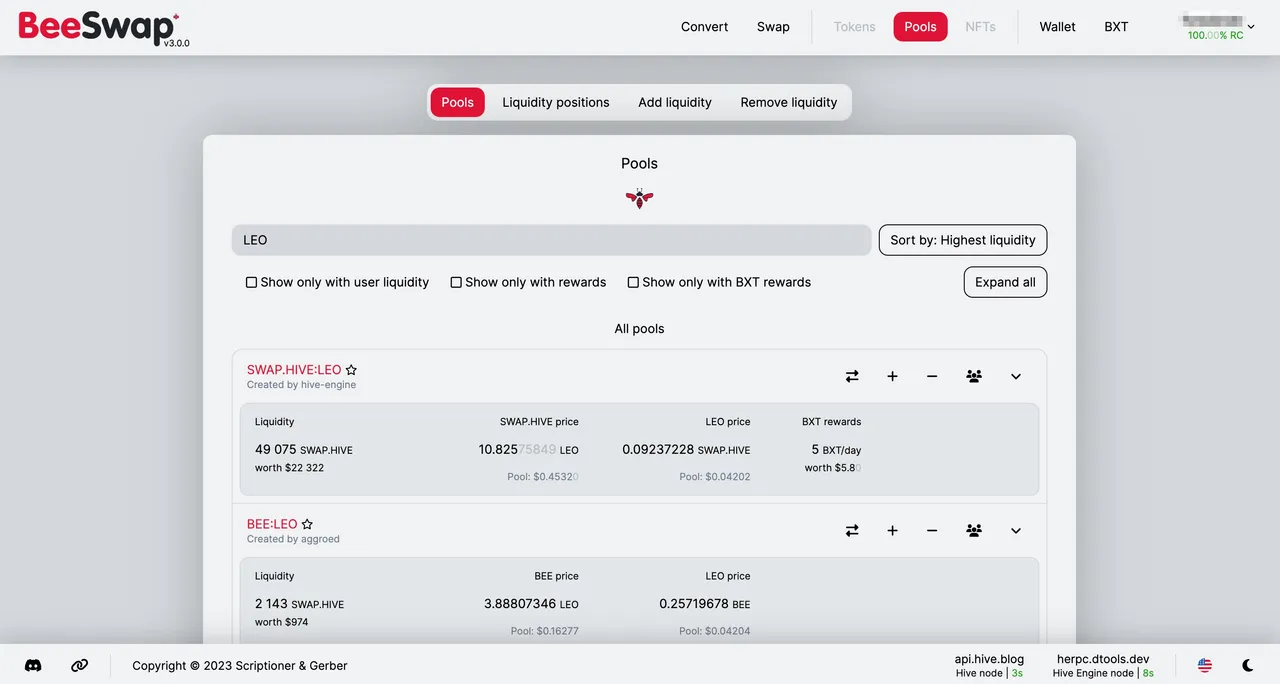This screenshot has width=1280, height=684.
Task: Open the NFTs page
Action: [x=980, y=27]
